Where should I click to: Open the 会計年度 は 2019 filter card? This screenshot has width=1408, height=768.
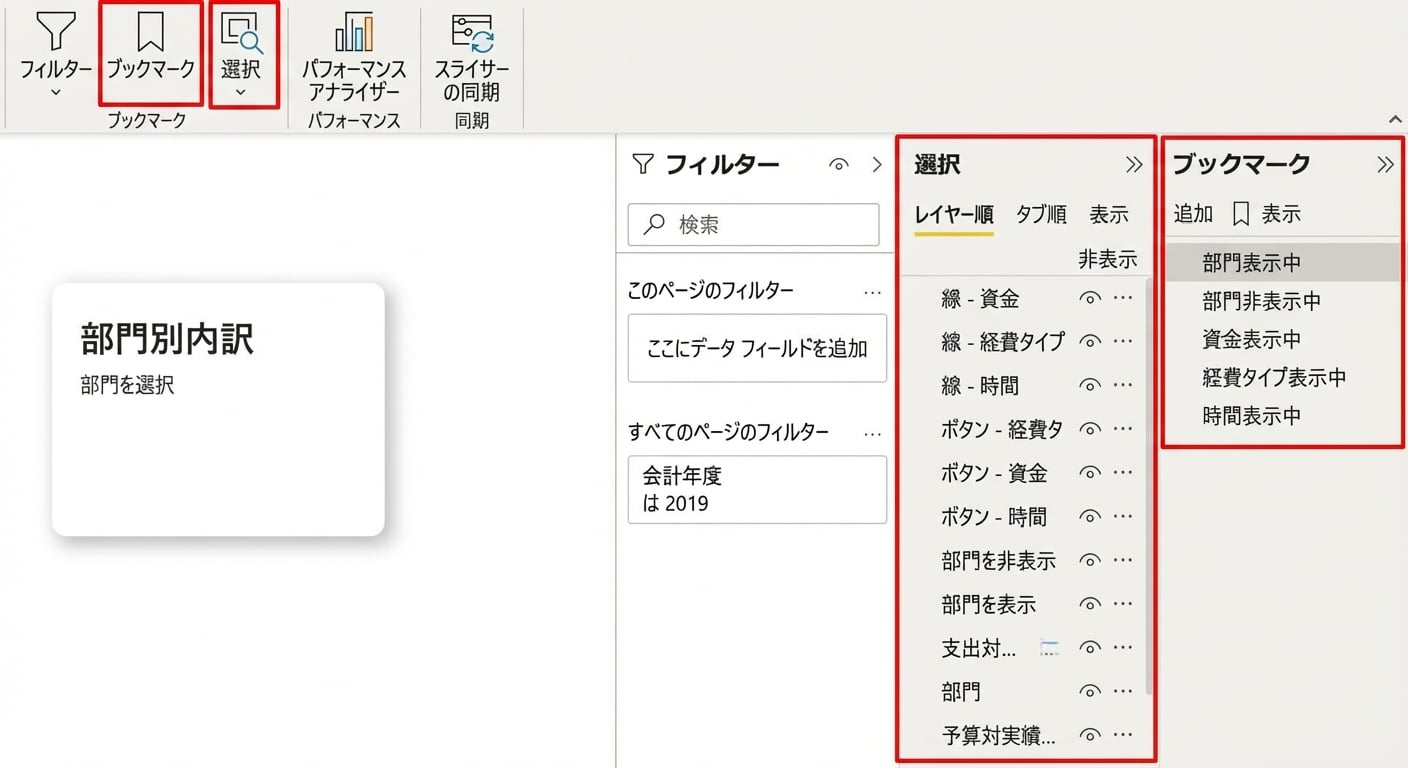(x=757, y=489)
